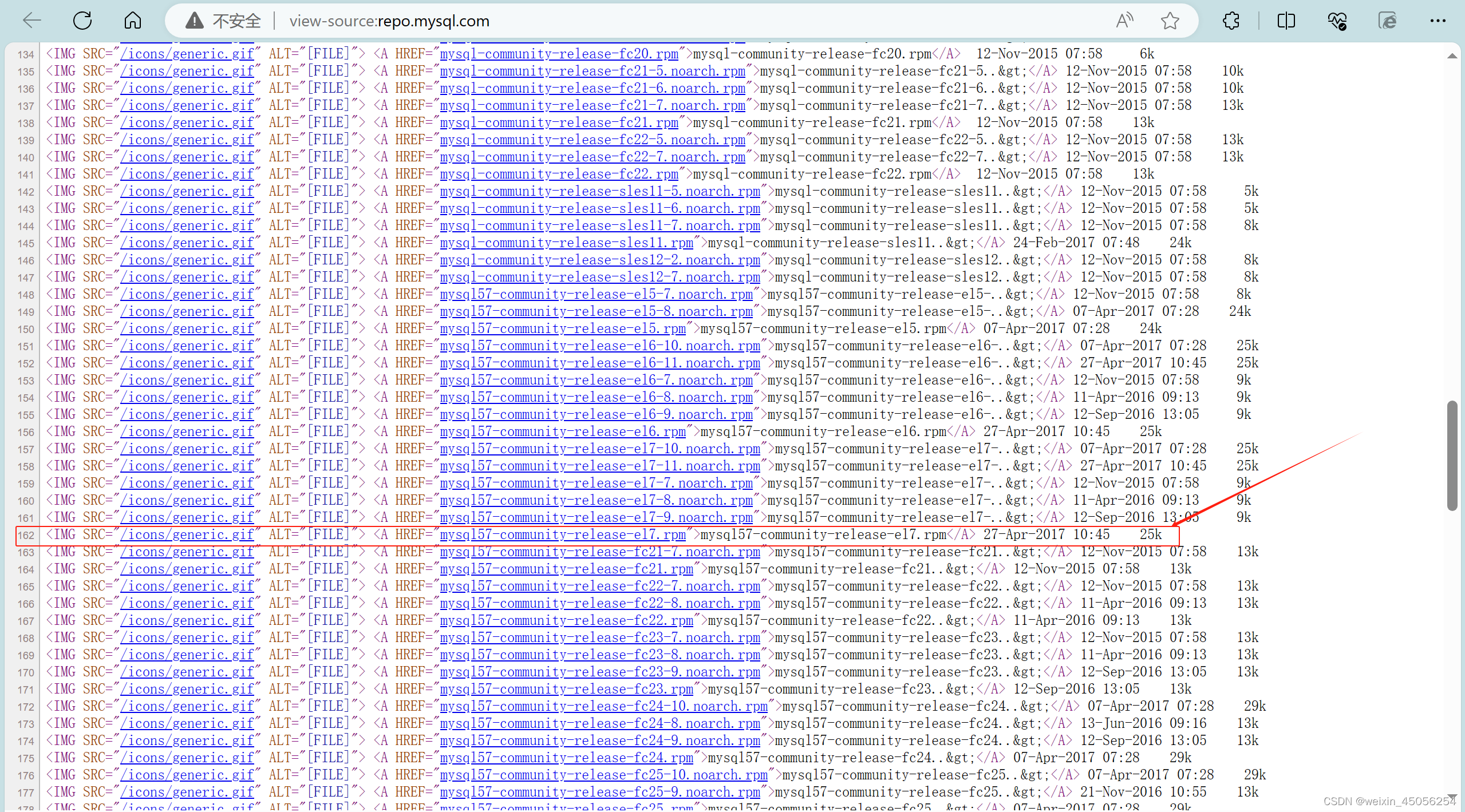Screen dimensions: 1465x812
Task: Open mysql57-community-release-el7-11.noarch.rpm link
Action: [x=599, y=466]
